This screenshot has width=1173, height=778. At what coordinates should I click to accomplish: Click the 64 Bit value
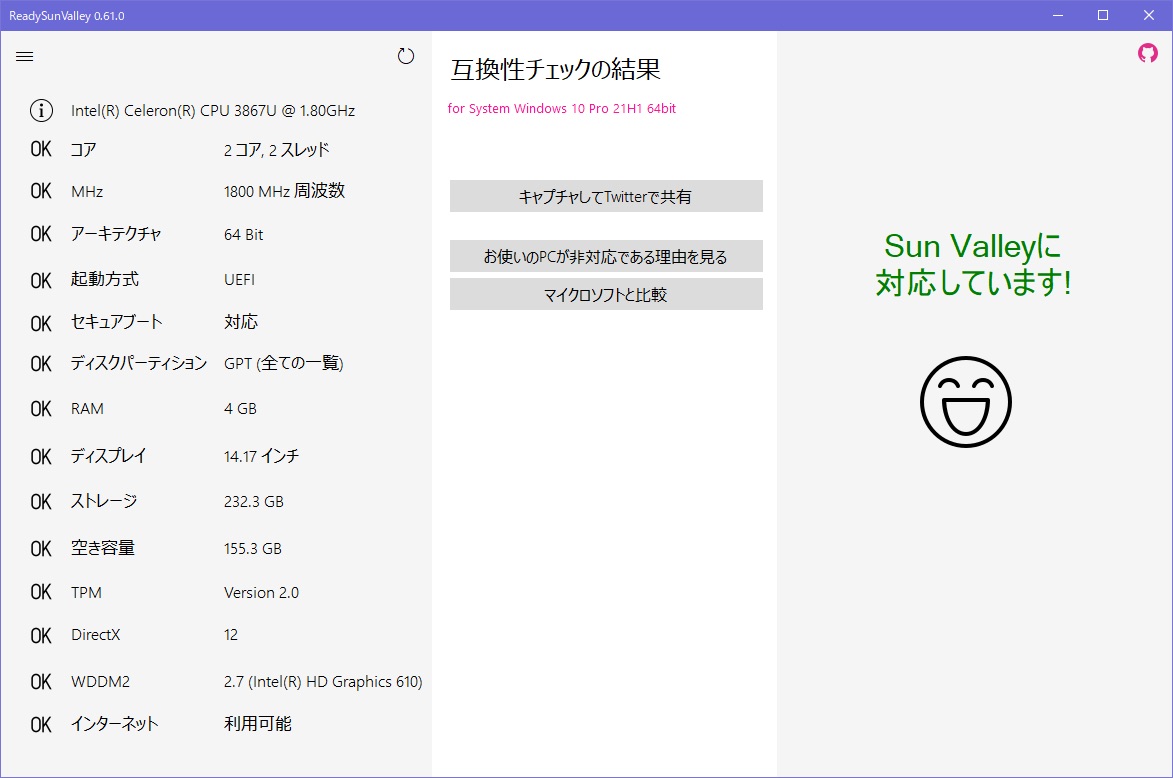(244, 234)
